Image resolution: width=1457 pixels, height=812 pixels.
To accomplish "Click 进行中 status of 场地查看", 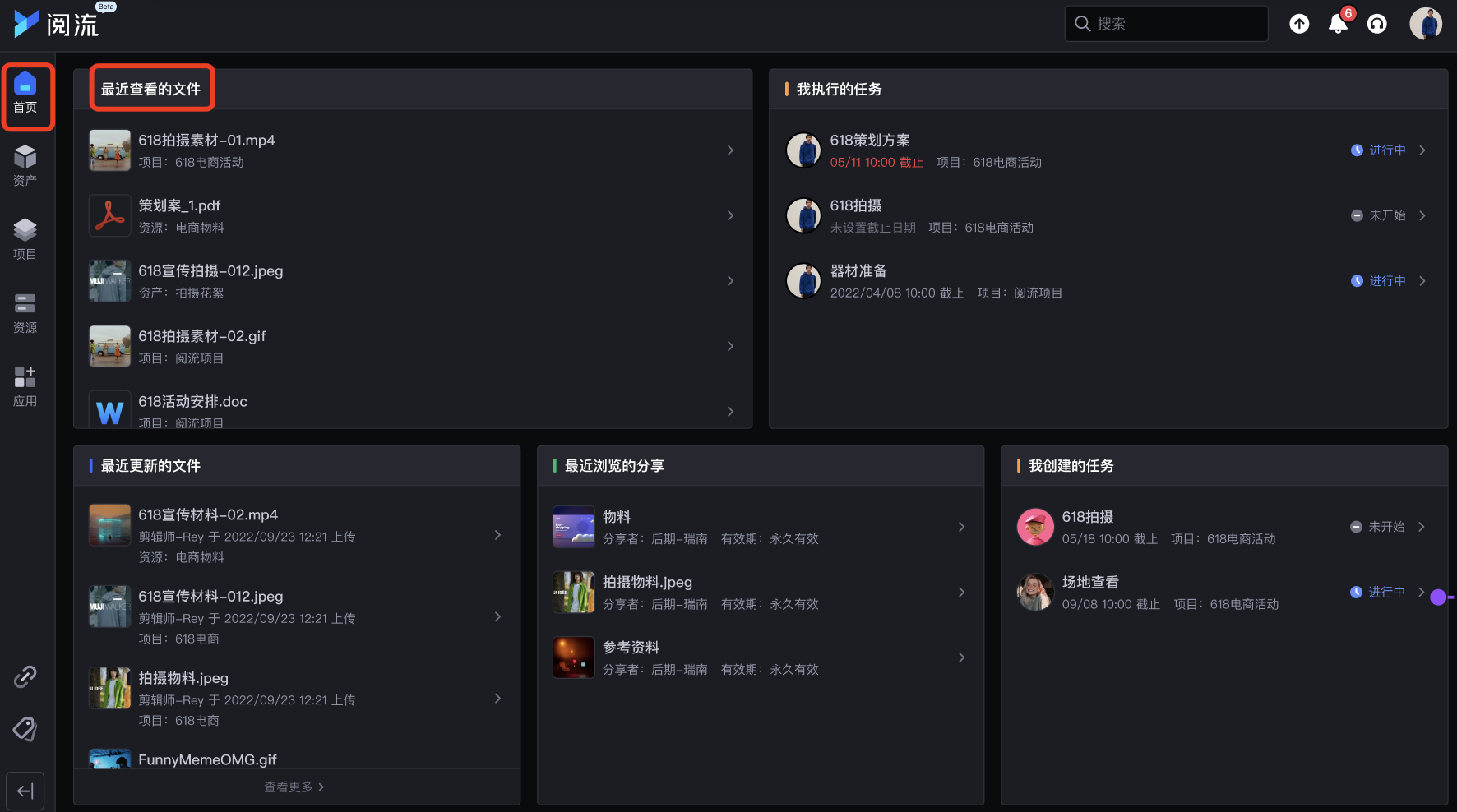I will [x=1378, y=592].
